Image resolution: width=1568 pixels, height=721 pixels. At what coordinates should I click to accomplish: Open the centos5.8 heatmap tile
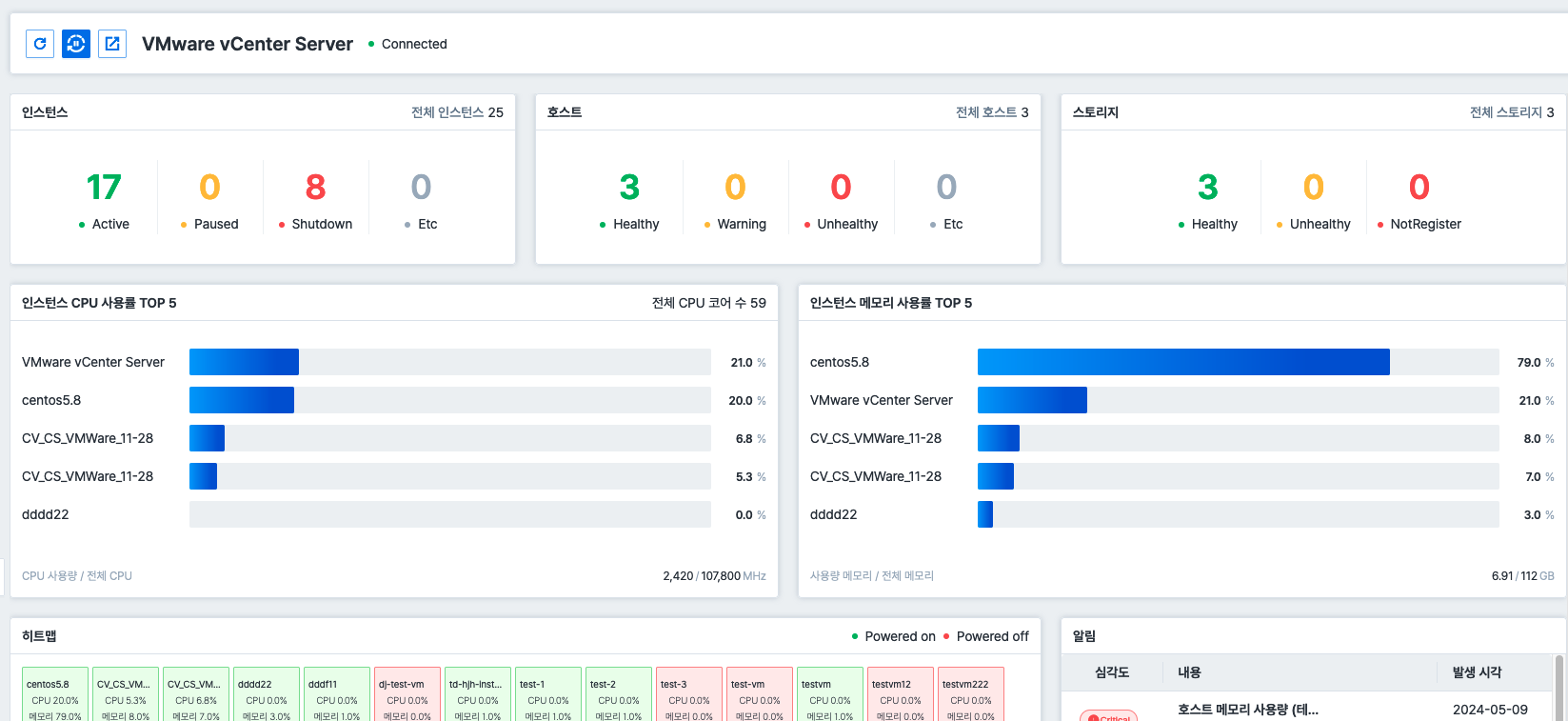(x=55, y=695)
